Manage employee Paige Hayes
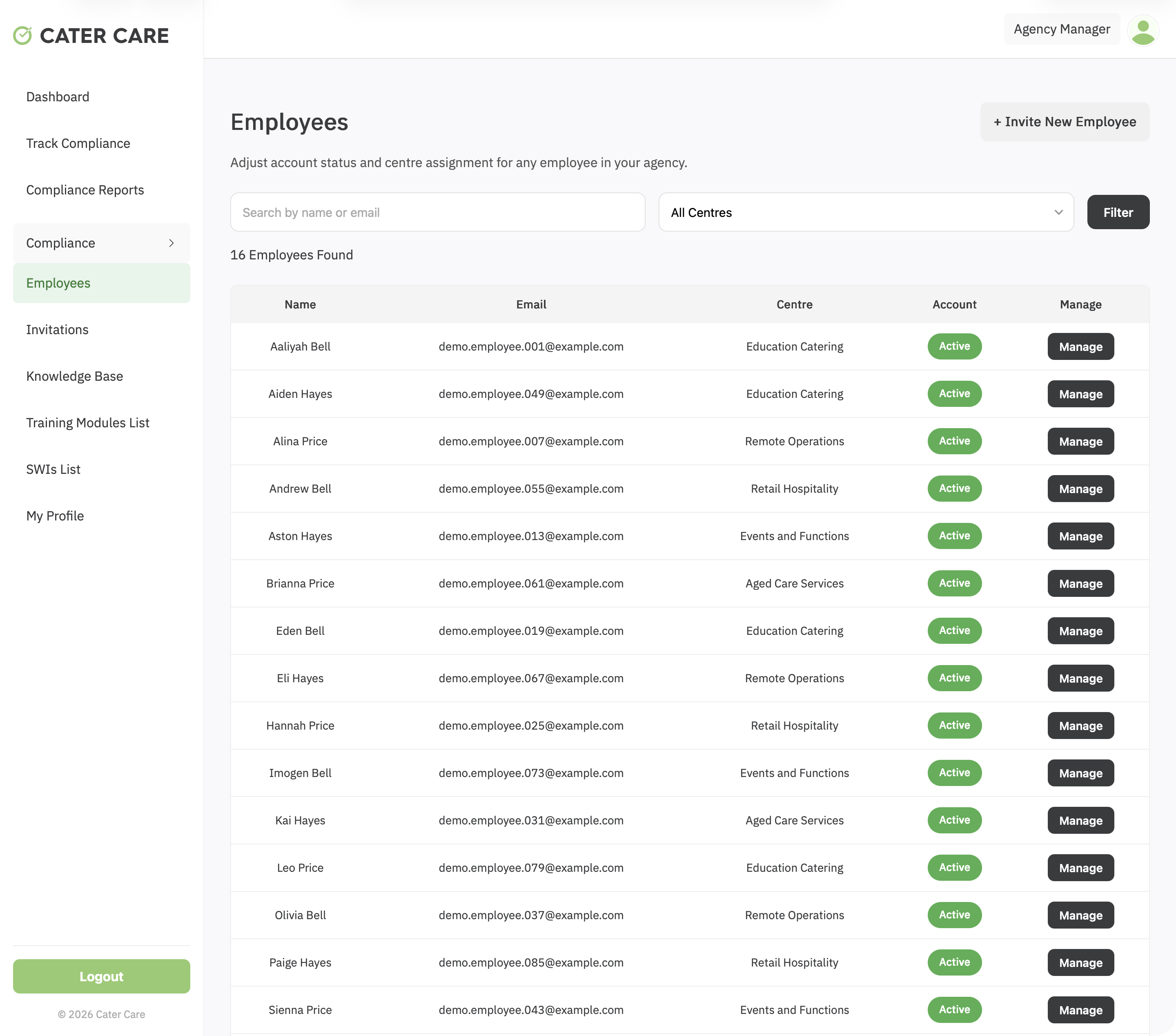1176x1036 pixels. [x=1080, y=962]
